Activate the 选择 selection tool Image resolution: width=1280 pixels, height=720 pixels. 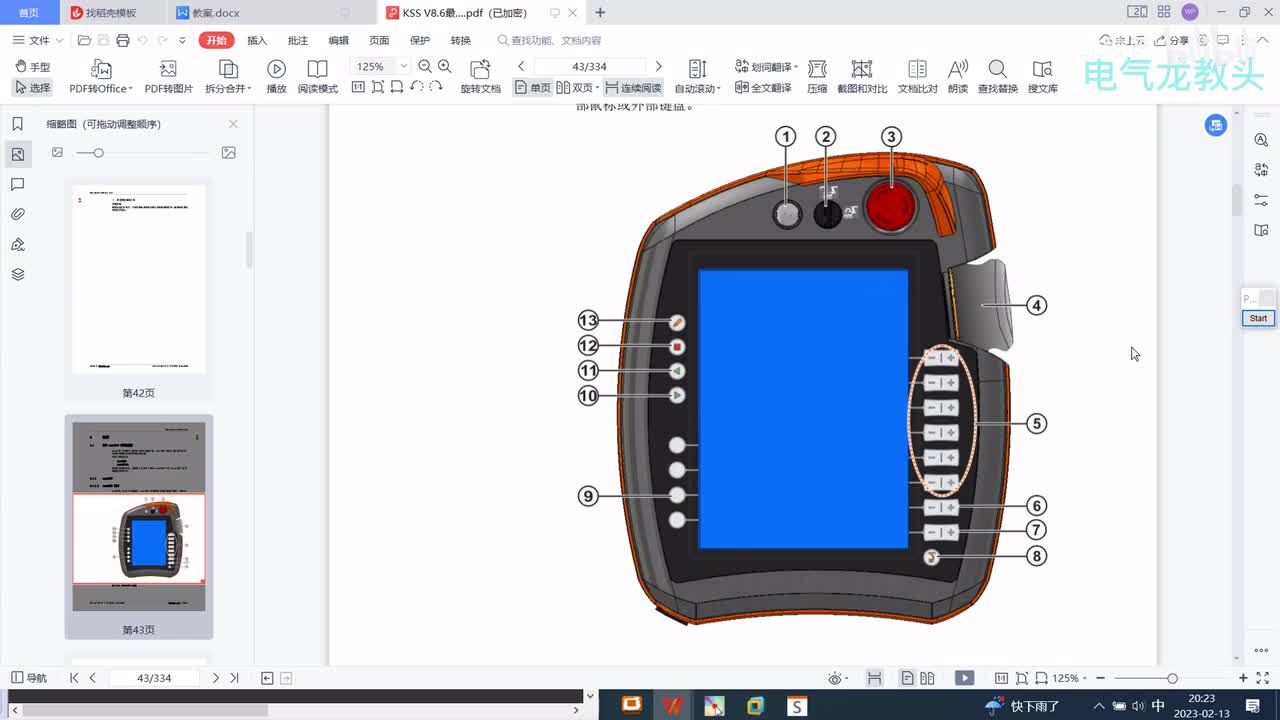coord(33,88)
